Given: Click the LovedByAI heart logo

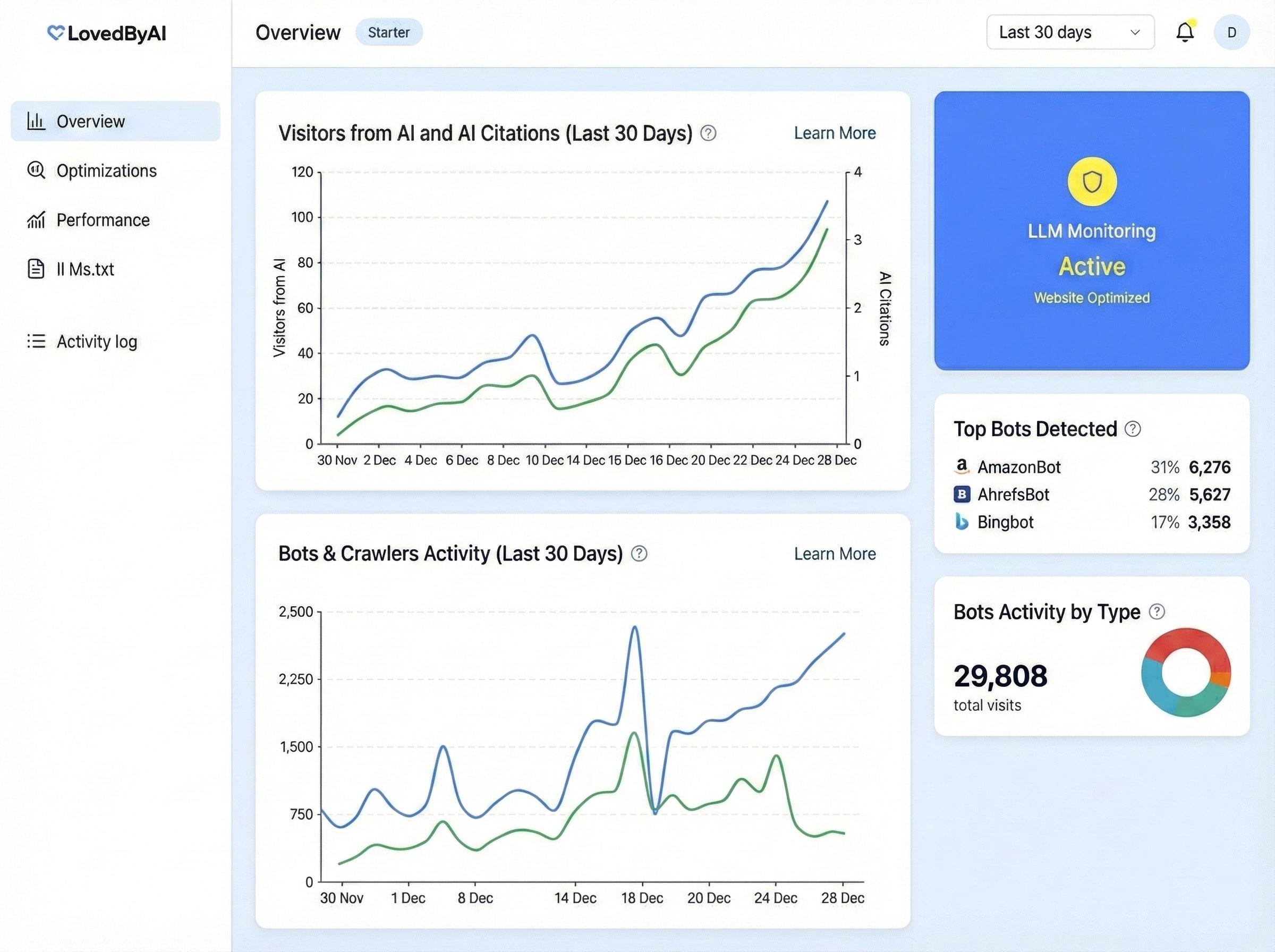Looking at the screenshot, I should [55, 33].
